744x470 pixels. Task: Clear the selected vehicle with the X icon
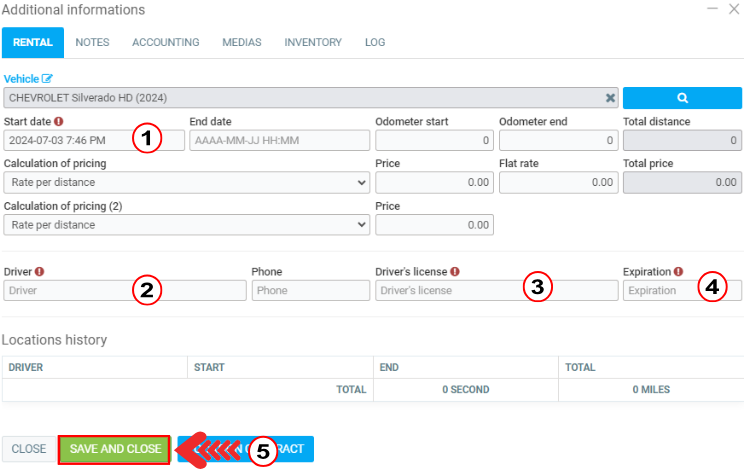(x=610, y=98)
